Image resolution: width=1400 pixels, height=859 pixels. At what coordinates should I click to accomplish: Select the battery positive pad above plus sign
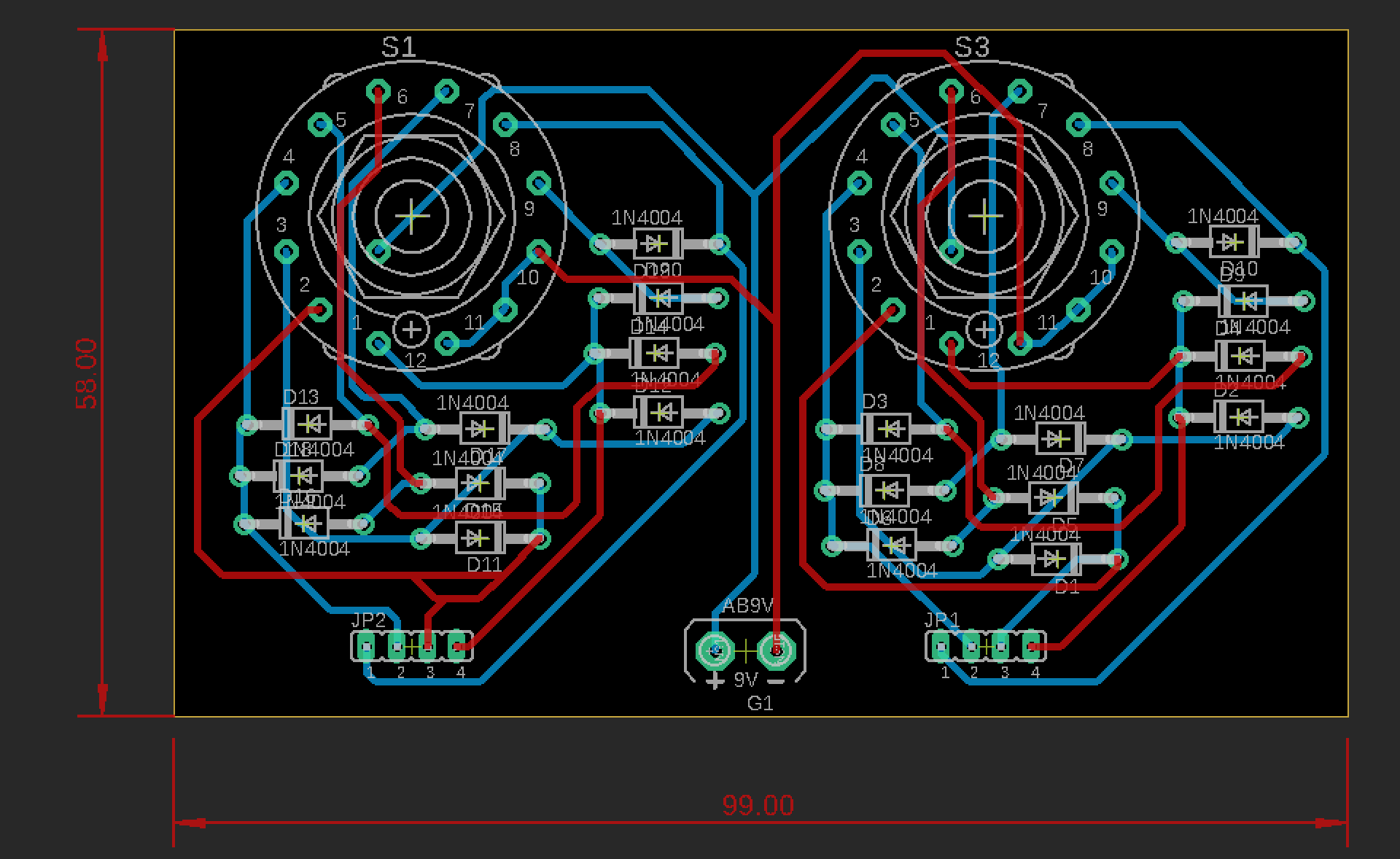pos(715,650)
